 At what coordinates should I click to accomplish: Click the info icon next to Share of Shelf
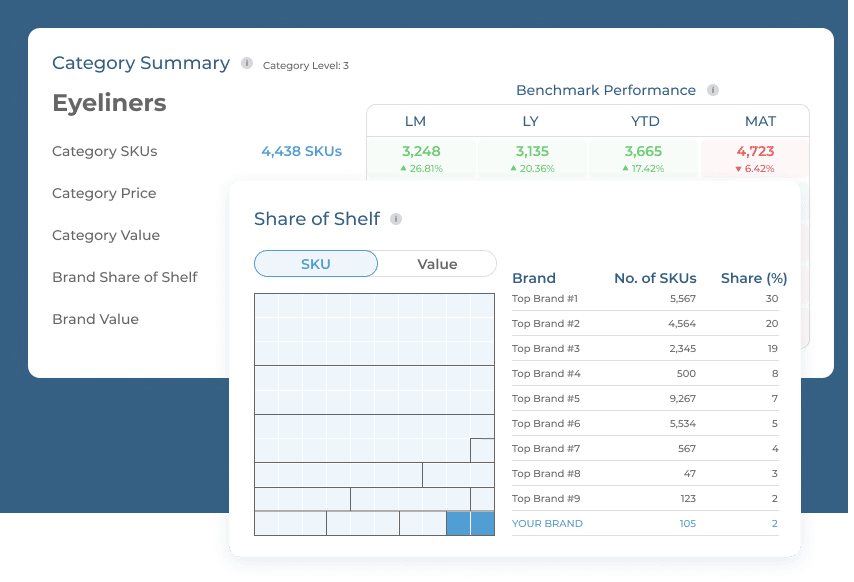click(396, 219)
